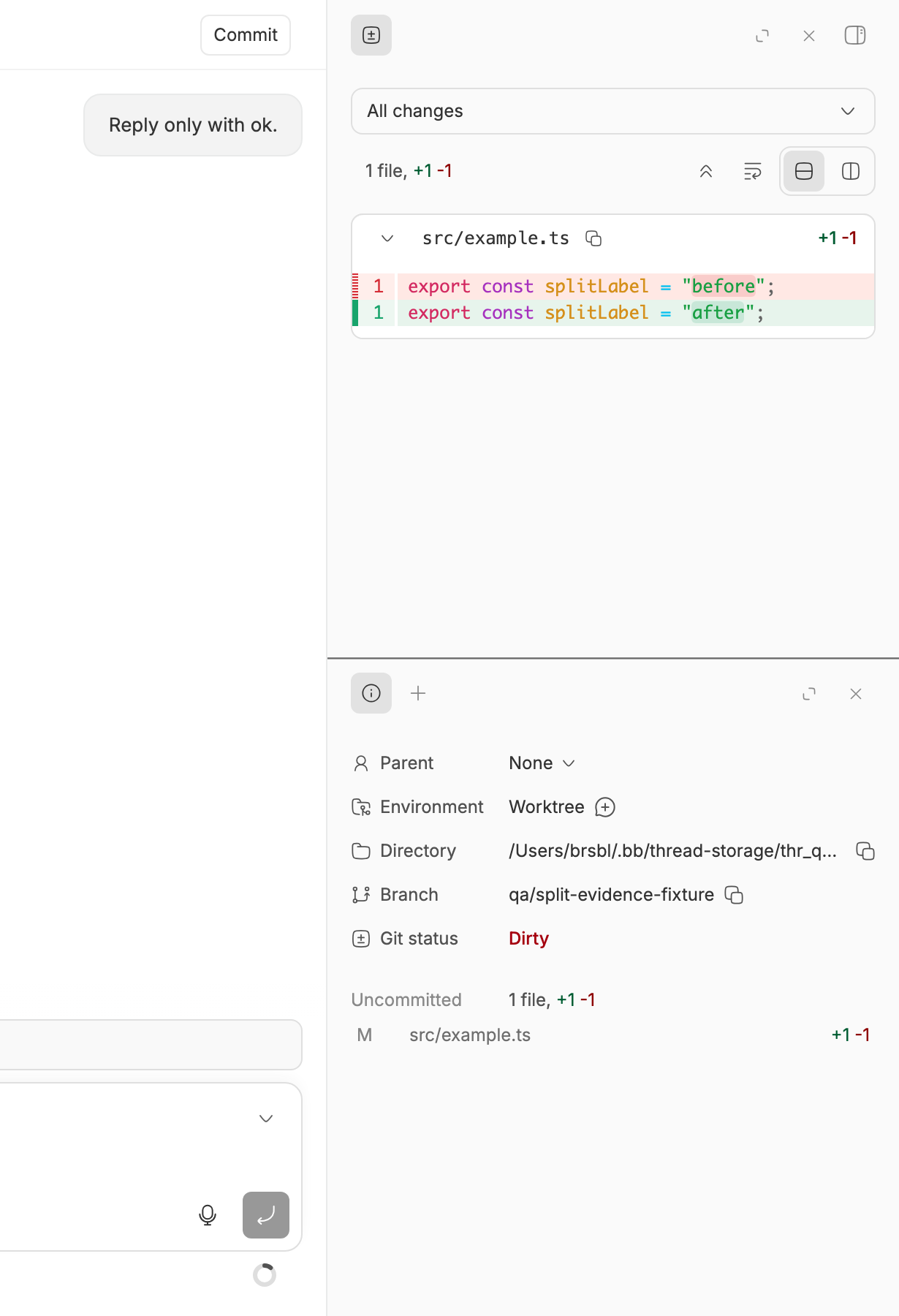Click the "Reply only with ok." message
This screenshot has height=1316, width=899.
(x=193, y=125)
